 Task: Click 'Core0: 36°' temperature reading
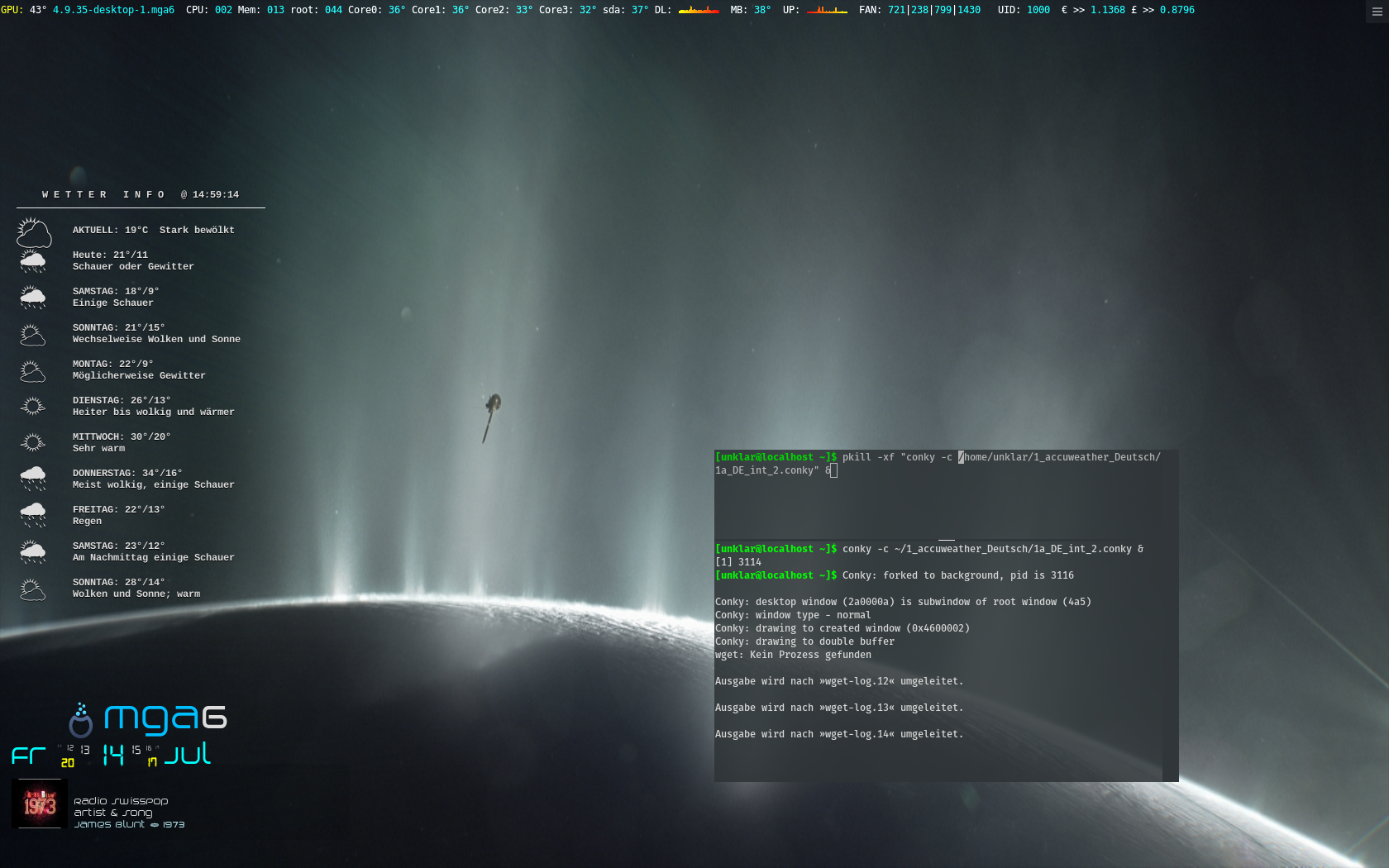click(x=377, y=10)
